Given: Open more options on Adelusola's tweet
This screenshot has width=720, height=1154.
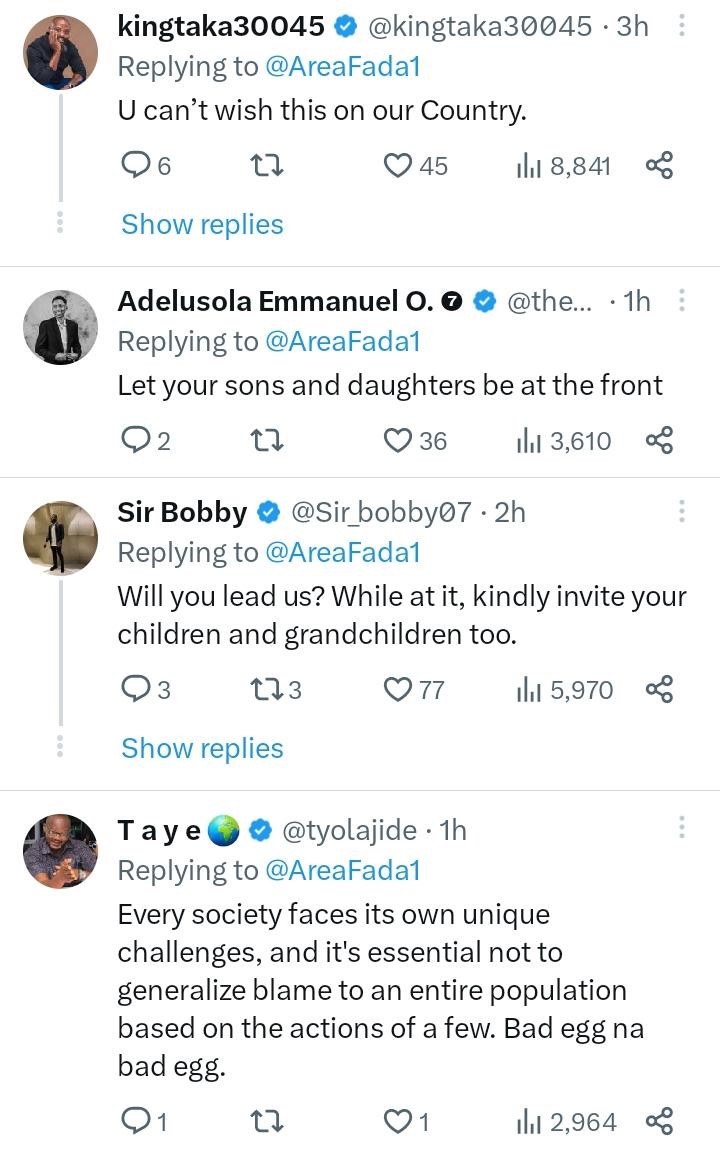Looking at the screenshot, I should tap(682, 301).
